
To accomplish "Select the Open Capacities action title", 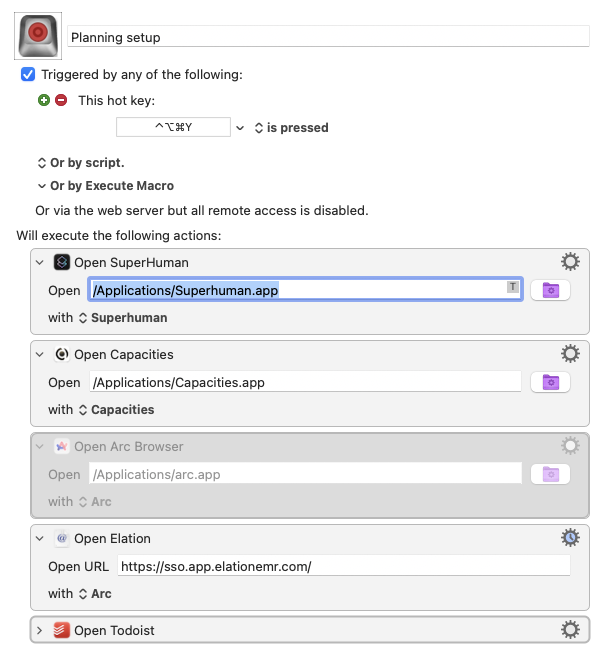I will [124, 354].
